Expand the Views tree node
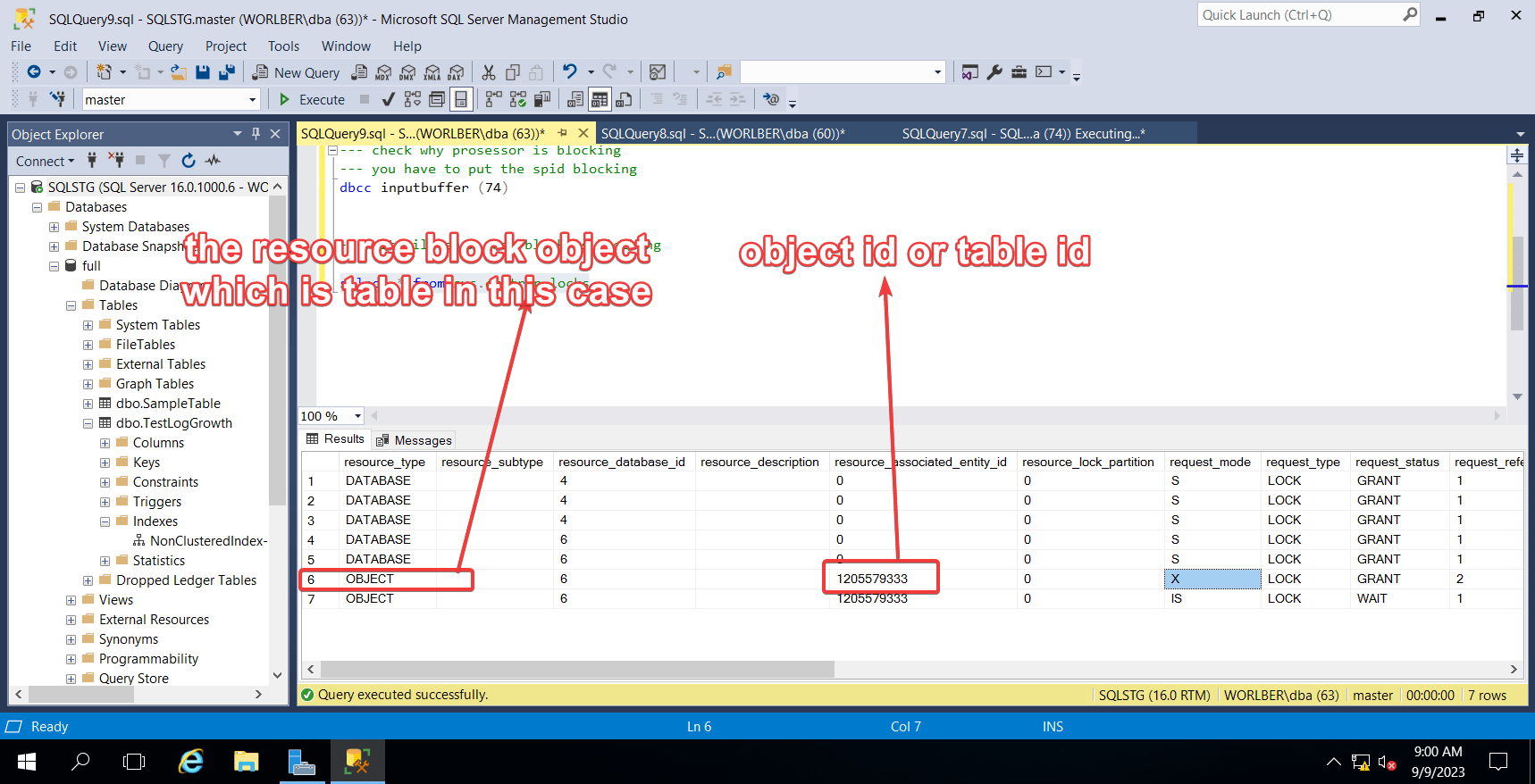1535x784 pixels. [x=71, y=600]
